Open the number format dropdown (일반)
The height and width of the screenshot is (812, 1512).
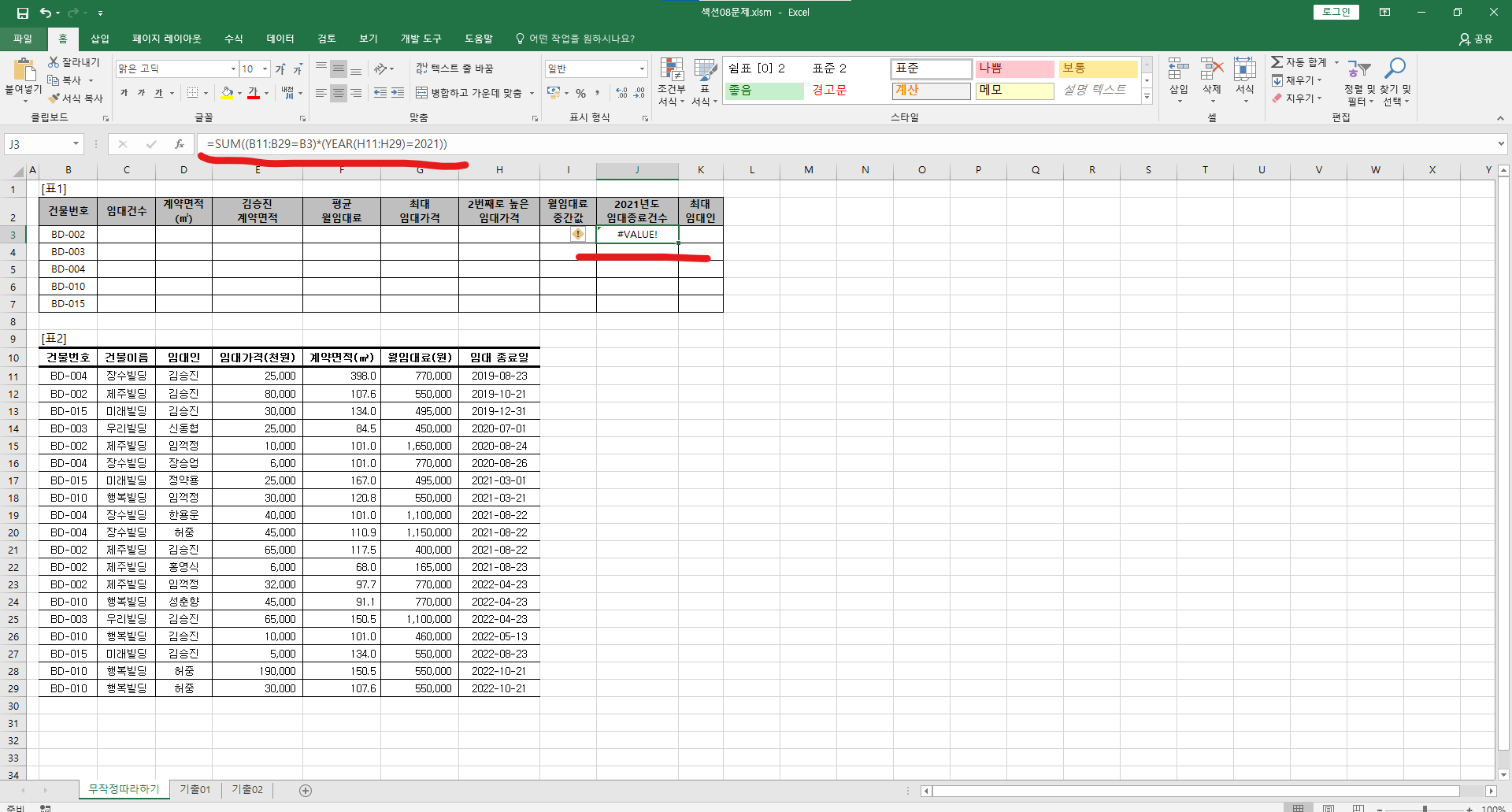point(642,69)
